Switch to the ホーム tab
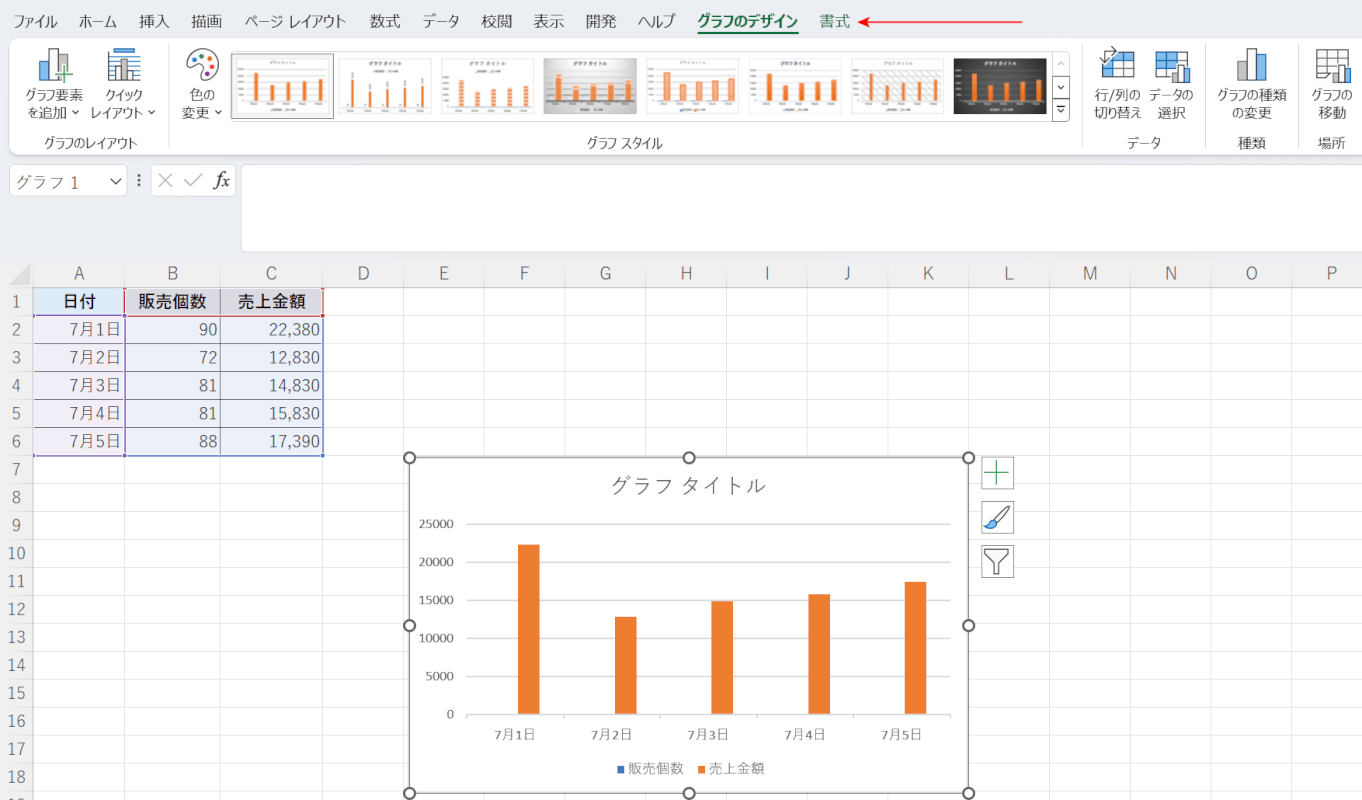This screenshot has width=1362, height=800. [x=97, y=21]
